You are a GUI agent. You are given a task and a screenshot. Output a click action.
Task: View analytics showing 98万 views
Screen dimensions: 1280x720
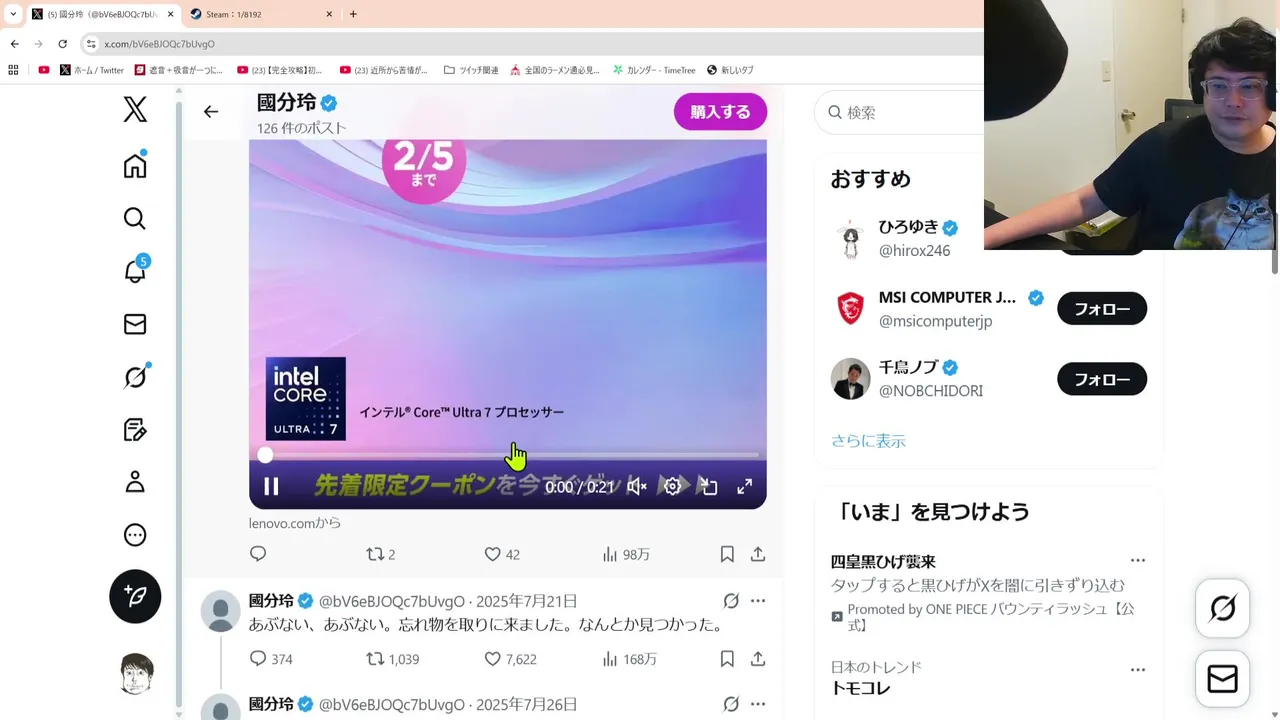[626, 554]
